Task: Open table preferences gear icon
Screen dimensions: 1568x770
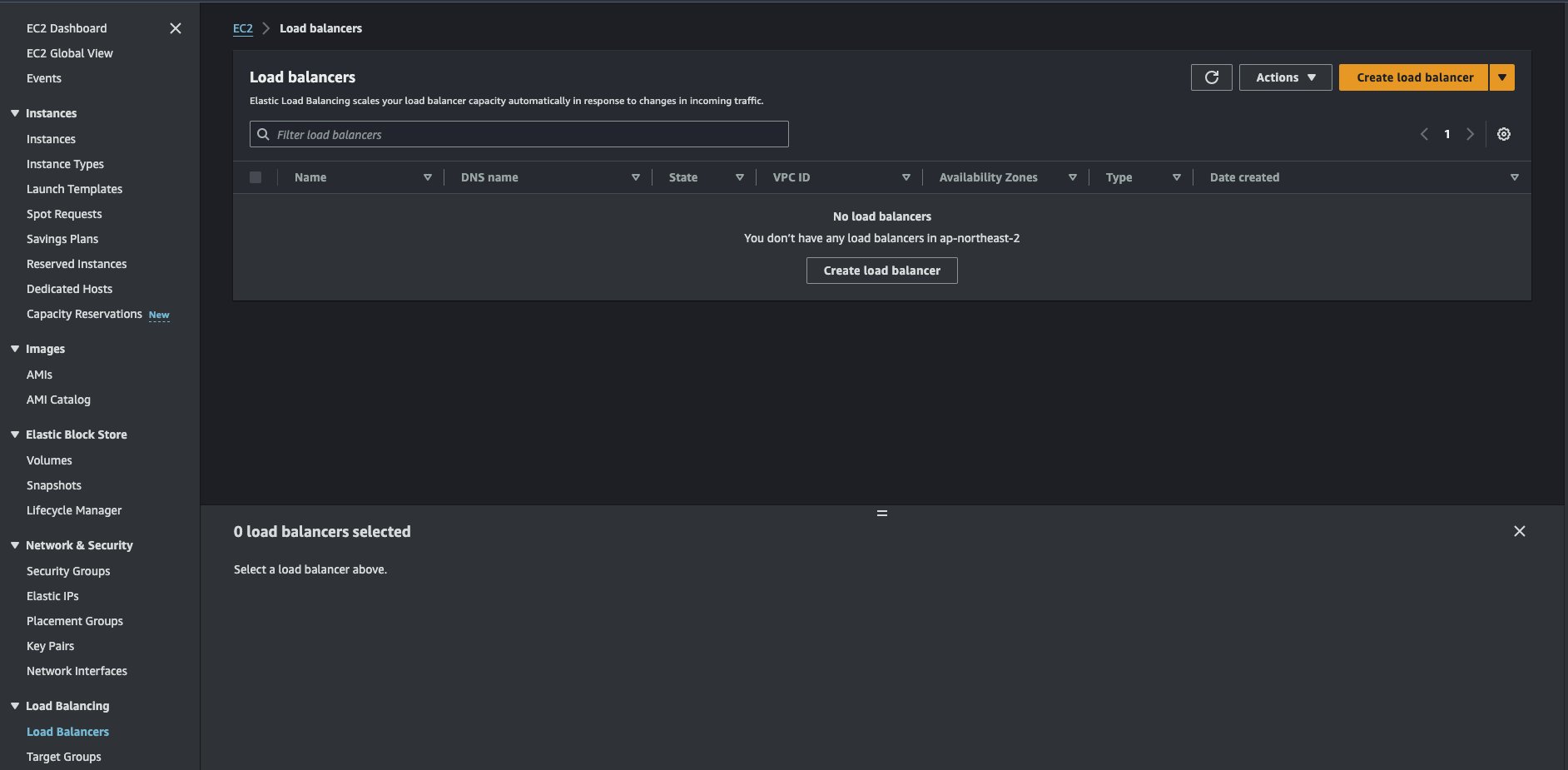Action: point(1504,134)
